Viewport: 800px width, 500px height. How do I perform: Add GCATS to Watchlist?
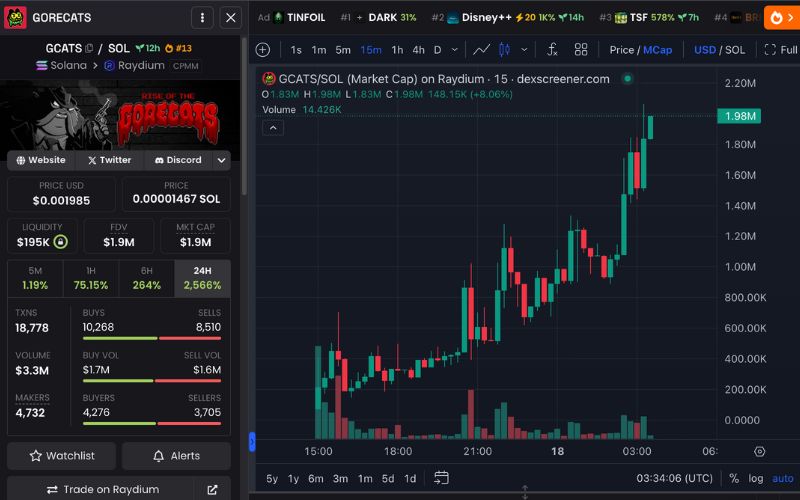pos(62,456)
